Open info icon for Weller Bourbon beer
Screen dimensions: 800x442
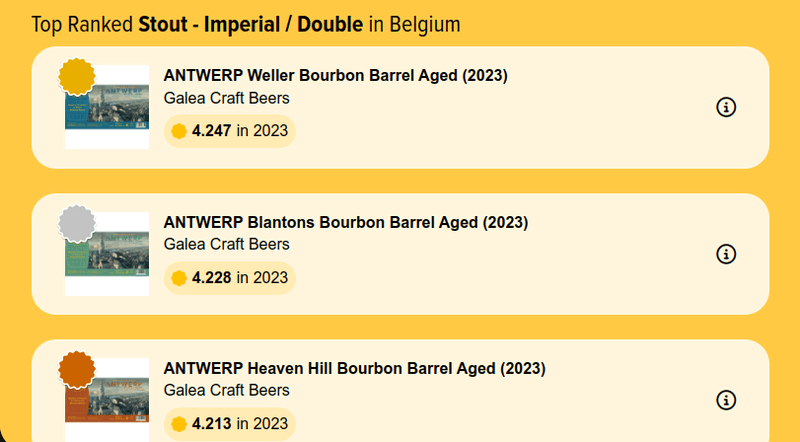point(727,107)
